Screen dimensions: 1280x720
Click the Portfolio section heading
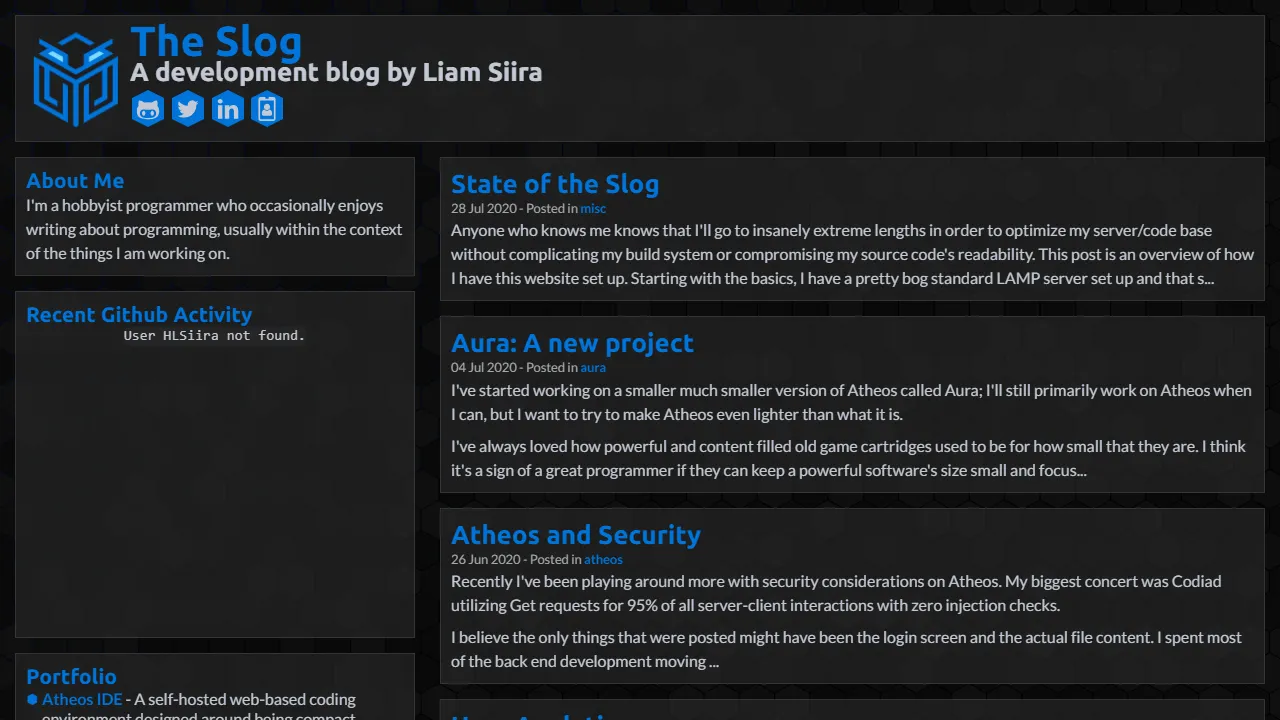click(x=71, y=676)
